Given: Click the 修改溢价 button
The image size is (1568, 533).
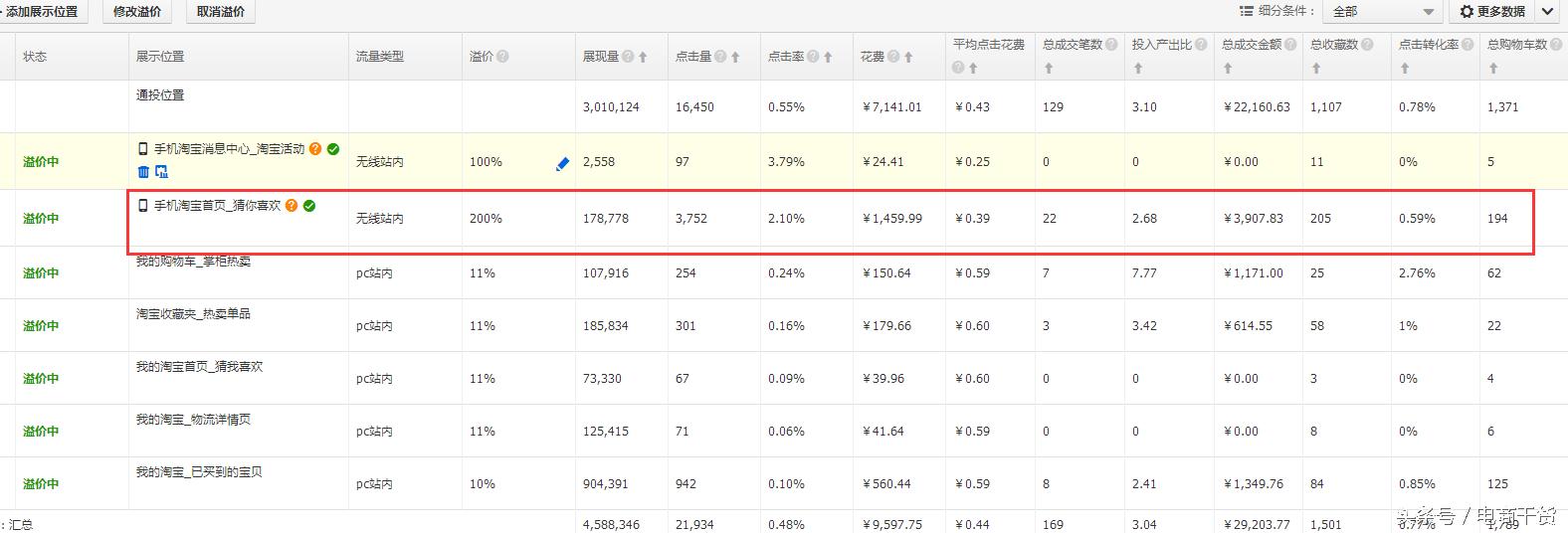Looking at the screenshot, I should point(136,12).
